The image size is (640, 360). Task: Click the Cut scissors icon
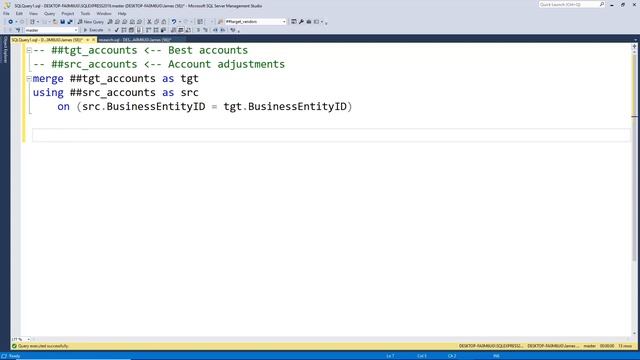click(x=149, y=22)
